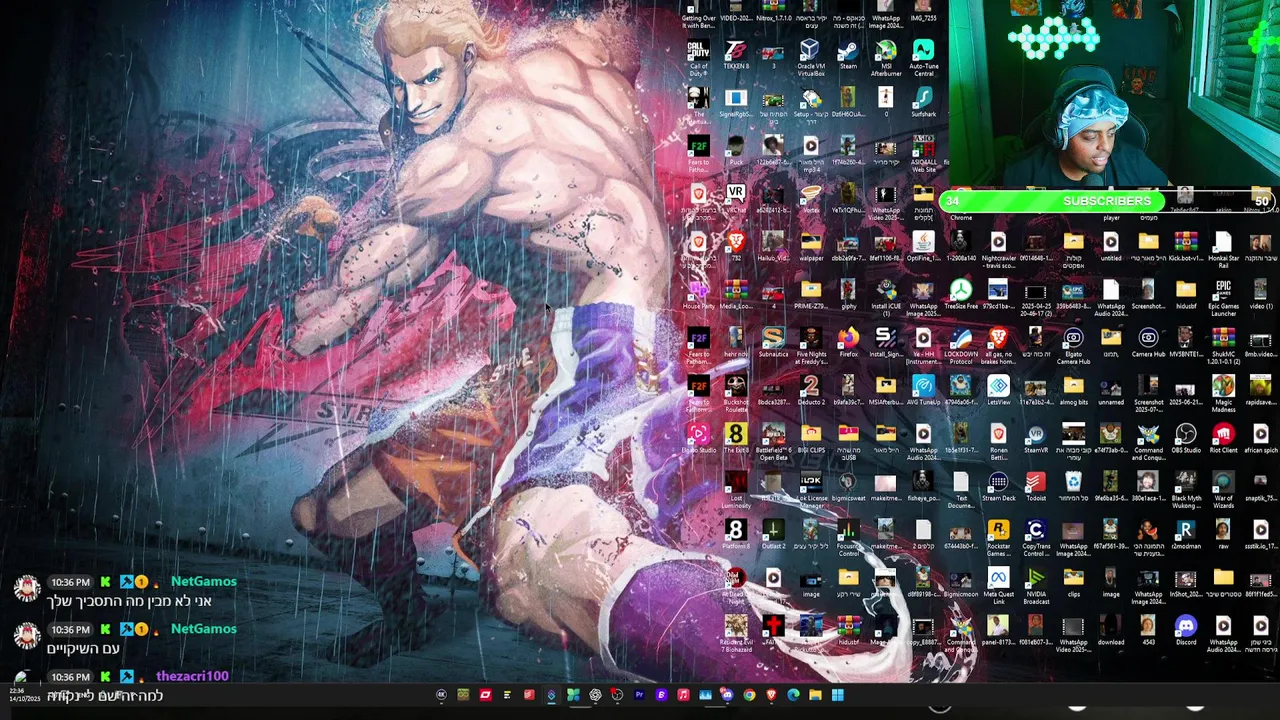The height and width of the screenshot is (720, 1280).
Task: Click the SUBSCRIBERS goal bar overlay
Action: pos(1107,201)
